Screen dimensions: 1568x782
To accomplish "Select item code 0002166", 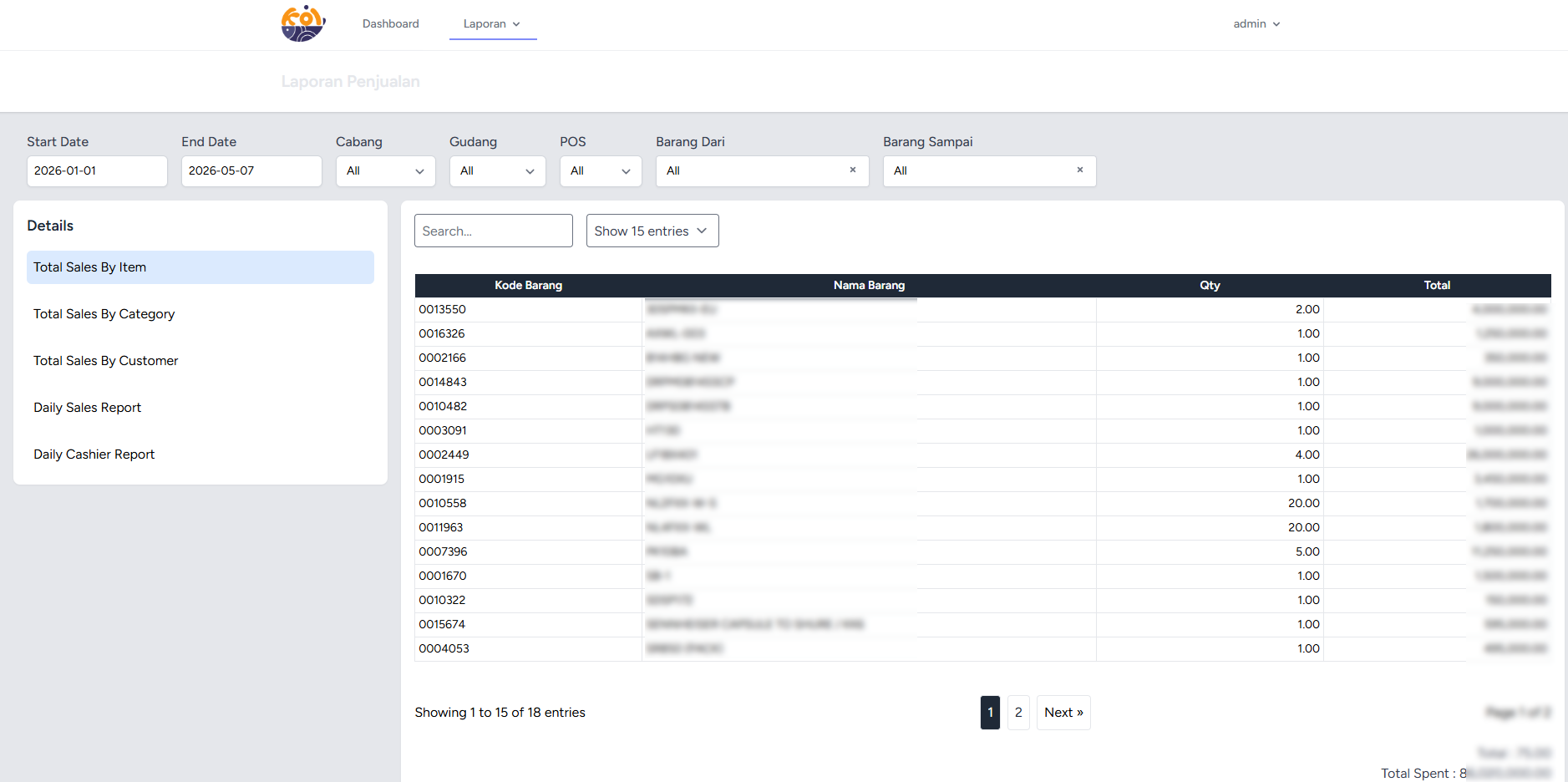I will (442, 358).
